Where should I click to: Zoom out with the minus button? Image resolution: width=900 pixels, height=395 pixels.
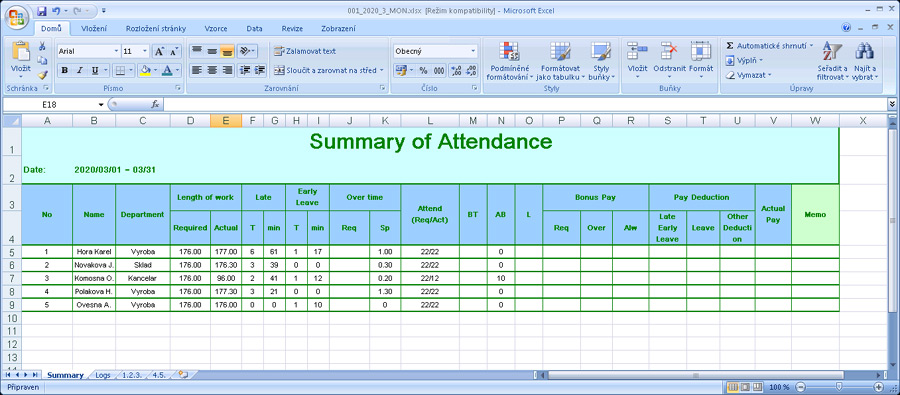coord(801,387)
